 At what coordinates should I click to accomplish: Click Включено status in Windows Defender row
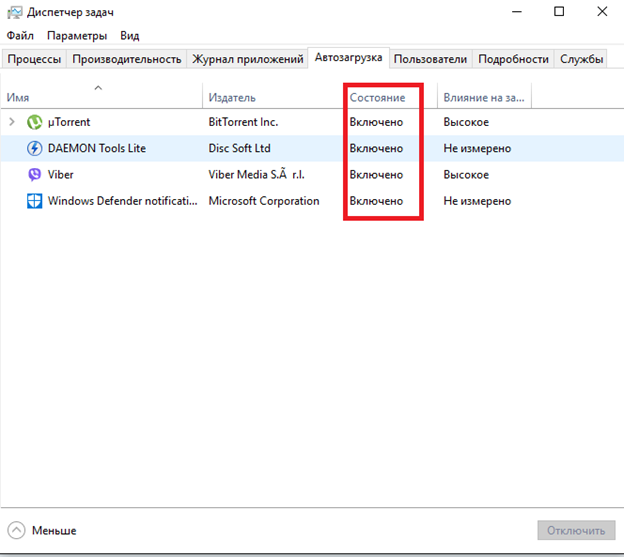[376, 201]
